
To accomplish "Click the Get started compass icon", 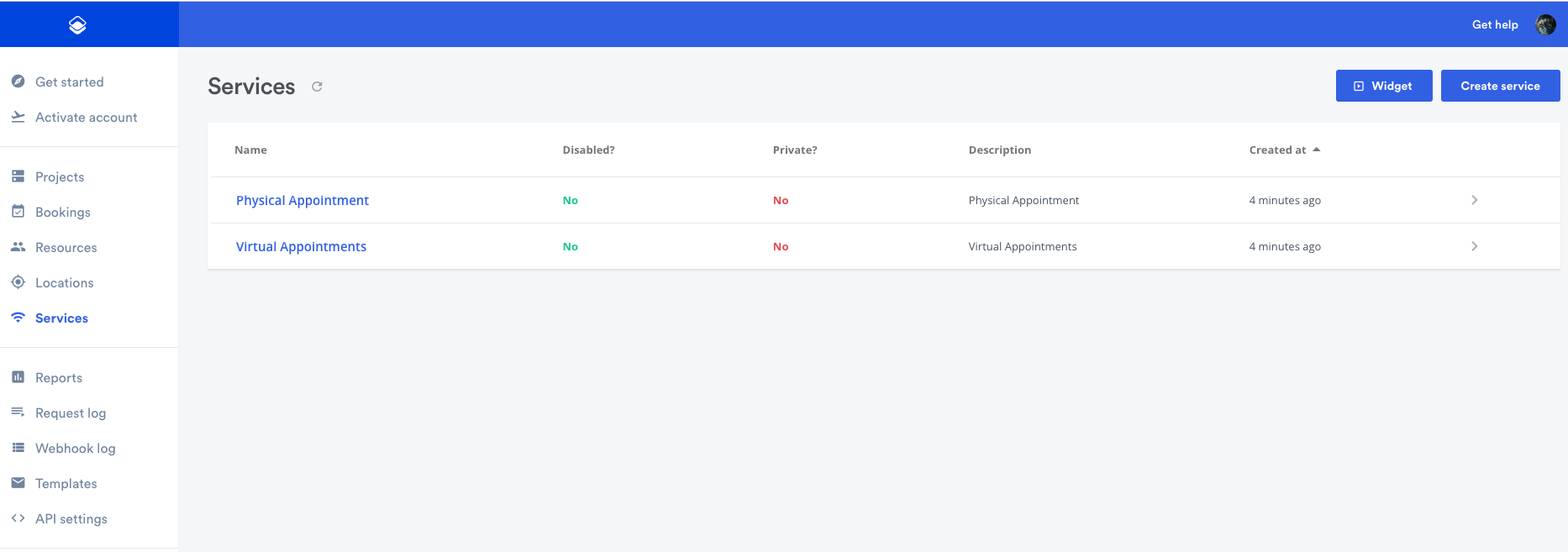I will [x=18, y=81].
